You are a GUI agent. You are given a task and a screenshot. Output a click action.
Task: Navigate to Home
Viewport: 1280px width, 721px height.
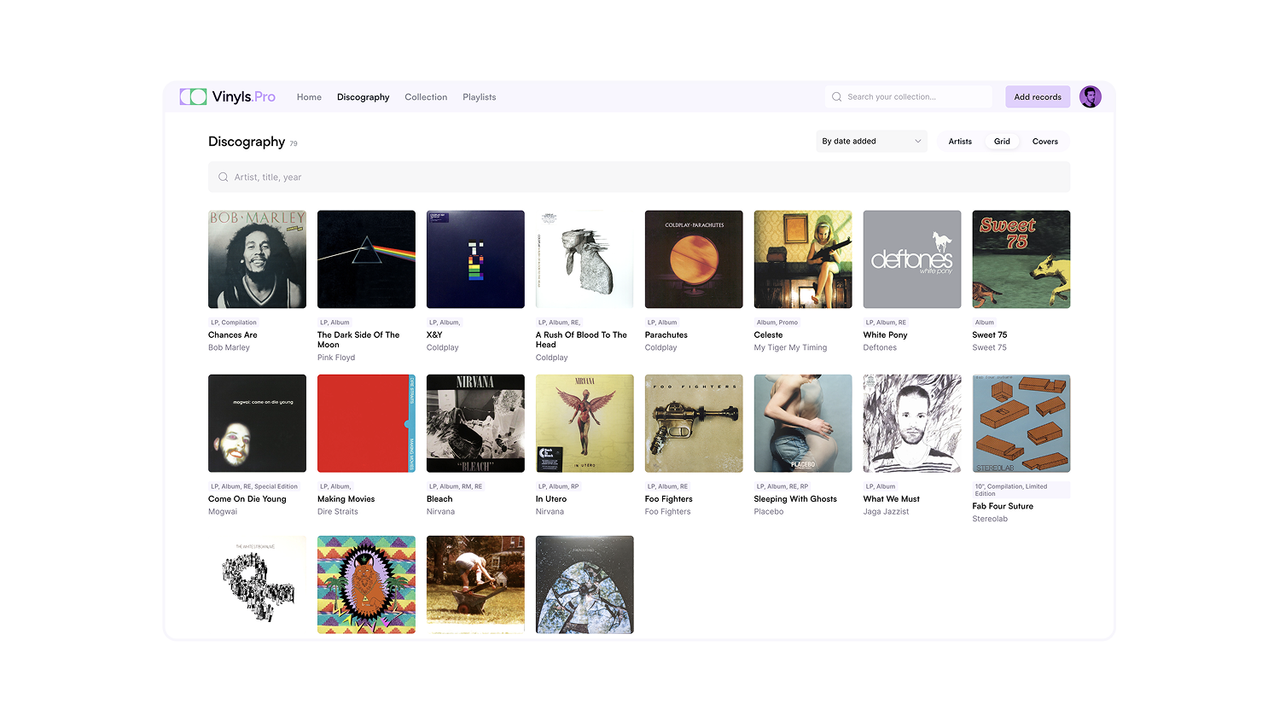click(x=308, y=97)
